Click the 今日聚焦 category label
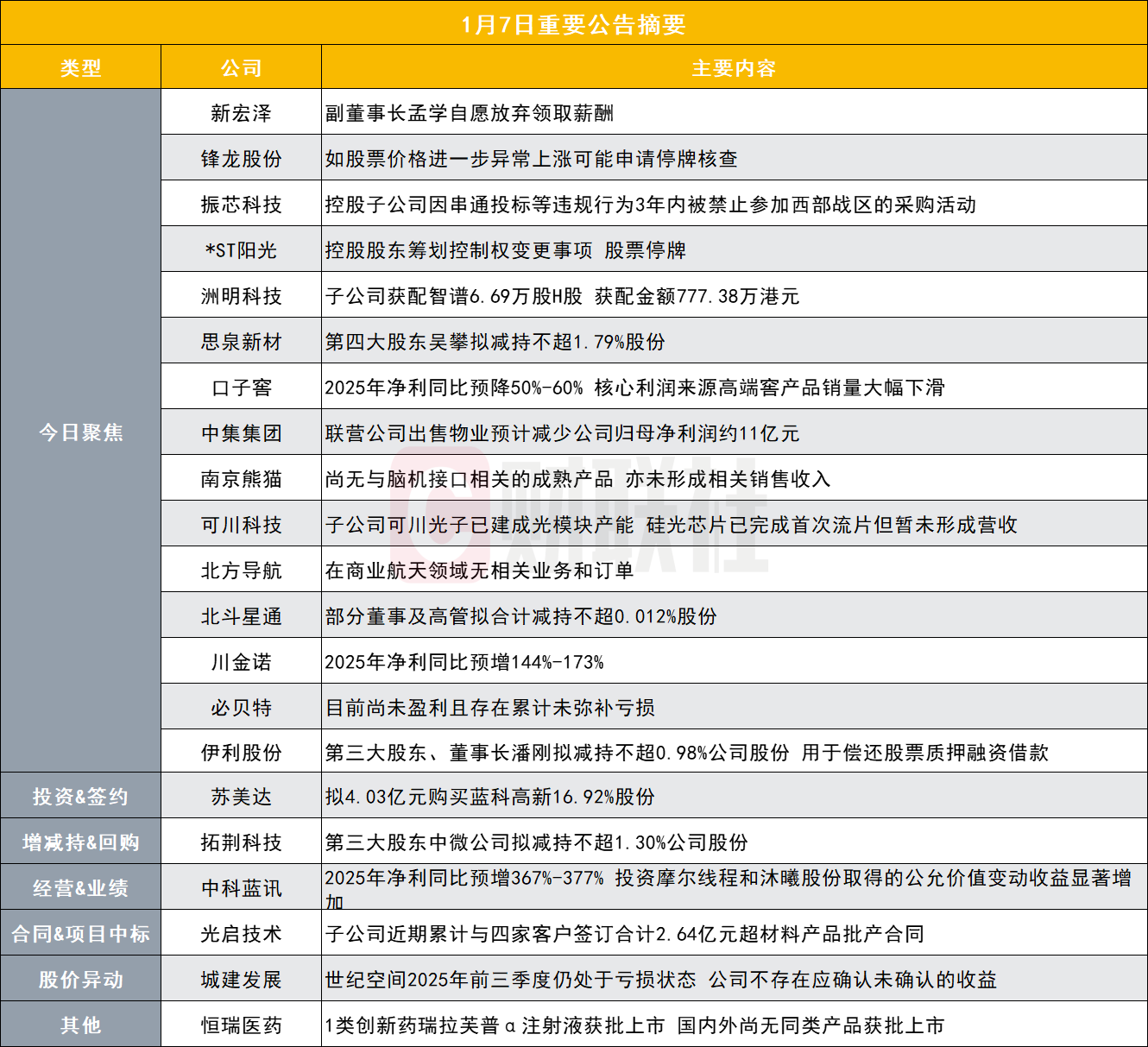Screen dimensions: 1148x1047 pos(80,432)
